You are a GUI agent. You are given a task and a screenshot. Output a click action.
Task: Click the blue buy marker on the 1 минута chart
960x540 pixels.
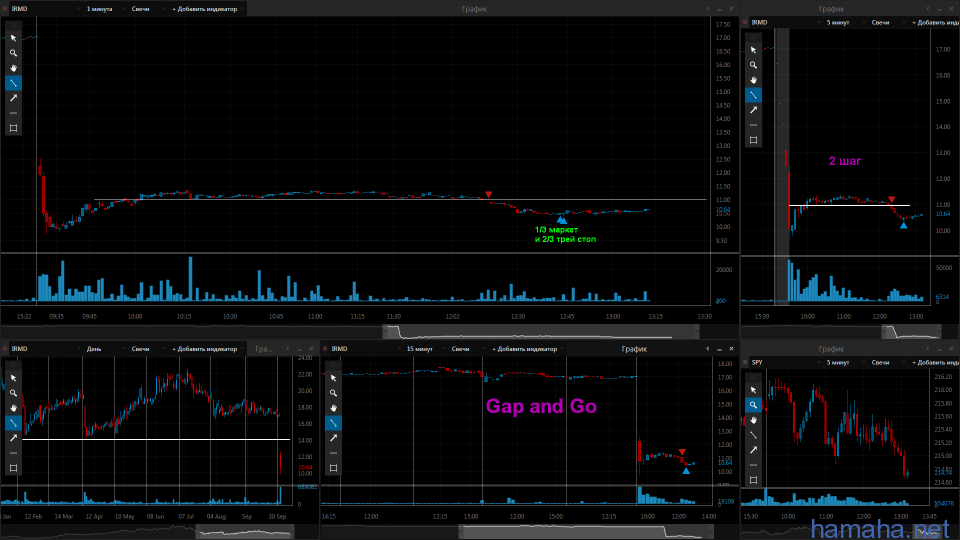(x=561, y=220)
